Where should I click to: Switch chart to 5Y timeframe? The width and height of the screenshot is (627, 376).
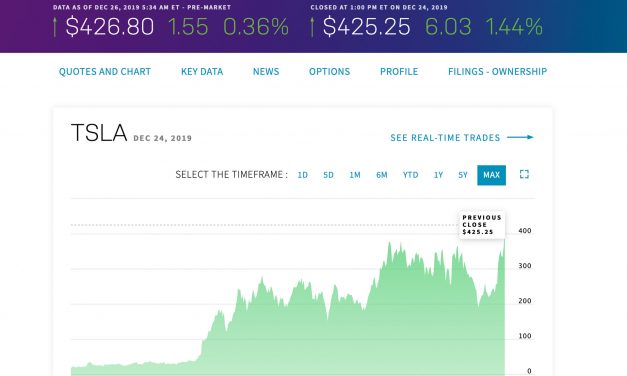coord(463,175)
